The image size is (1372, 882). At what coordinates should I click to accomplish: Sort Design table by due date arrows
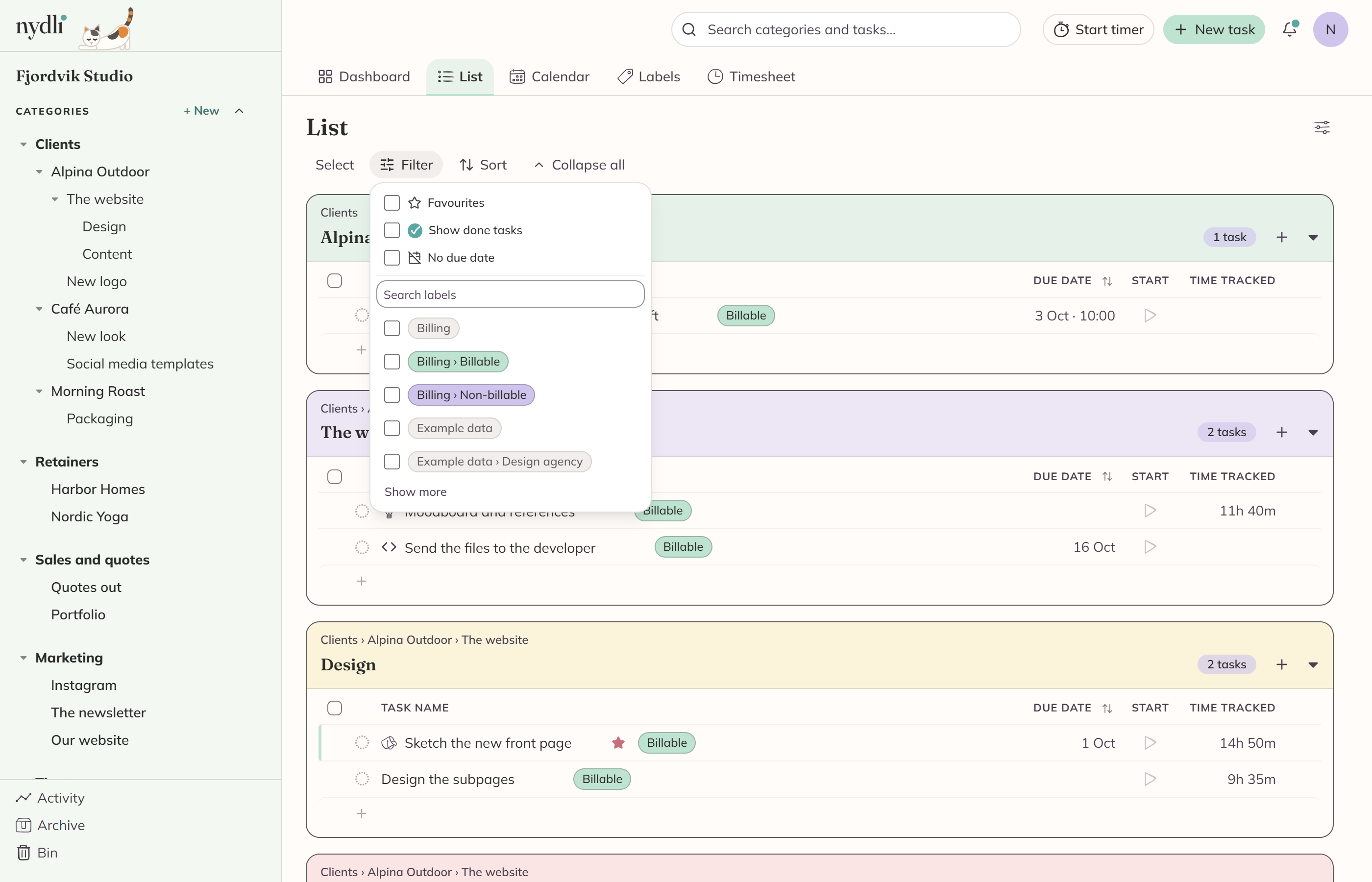[x=1107, y=708]
